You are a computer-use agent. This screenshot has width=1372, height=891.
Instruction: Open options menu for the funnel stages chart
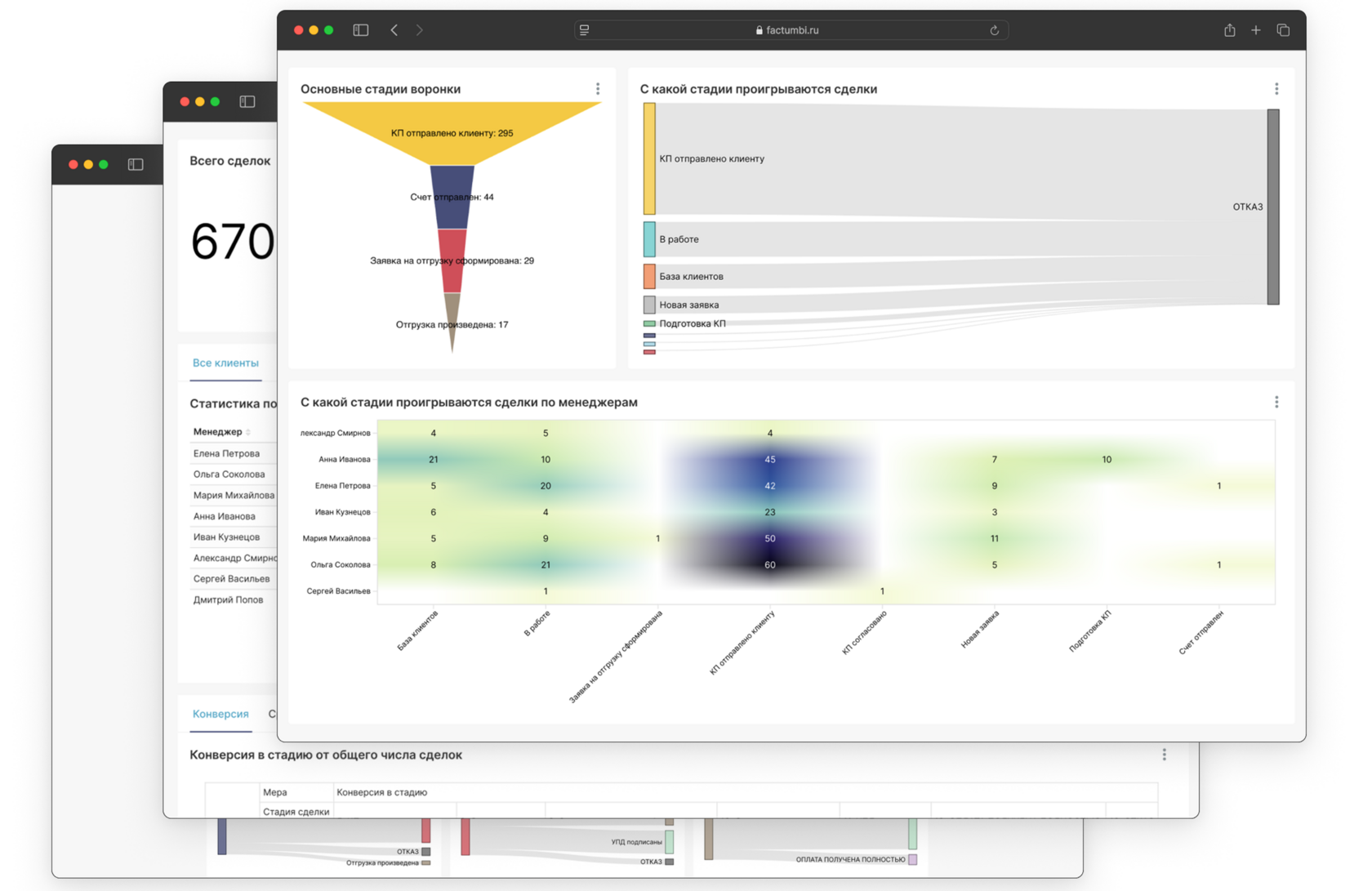598,89
